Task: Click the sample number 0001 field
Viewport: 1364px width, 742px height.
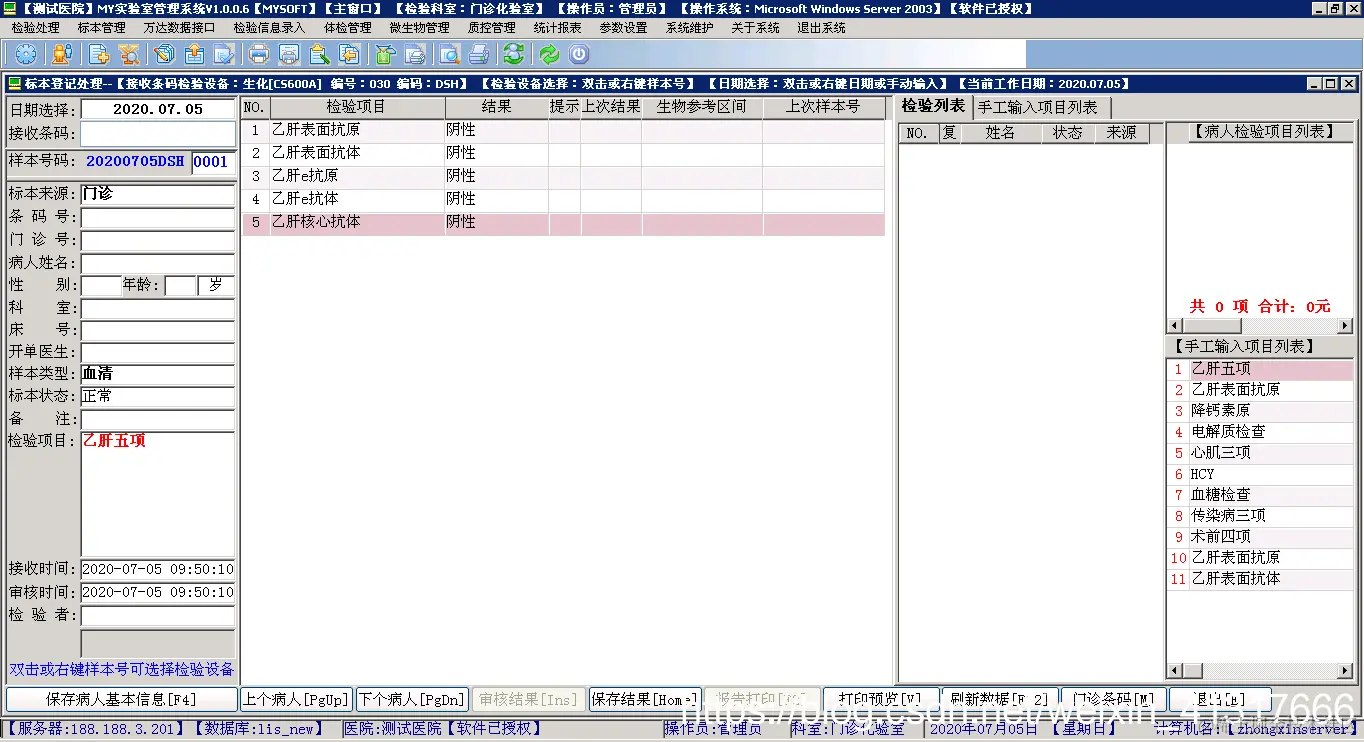Action: pyautogui.click(x=212, y=162)
